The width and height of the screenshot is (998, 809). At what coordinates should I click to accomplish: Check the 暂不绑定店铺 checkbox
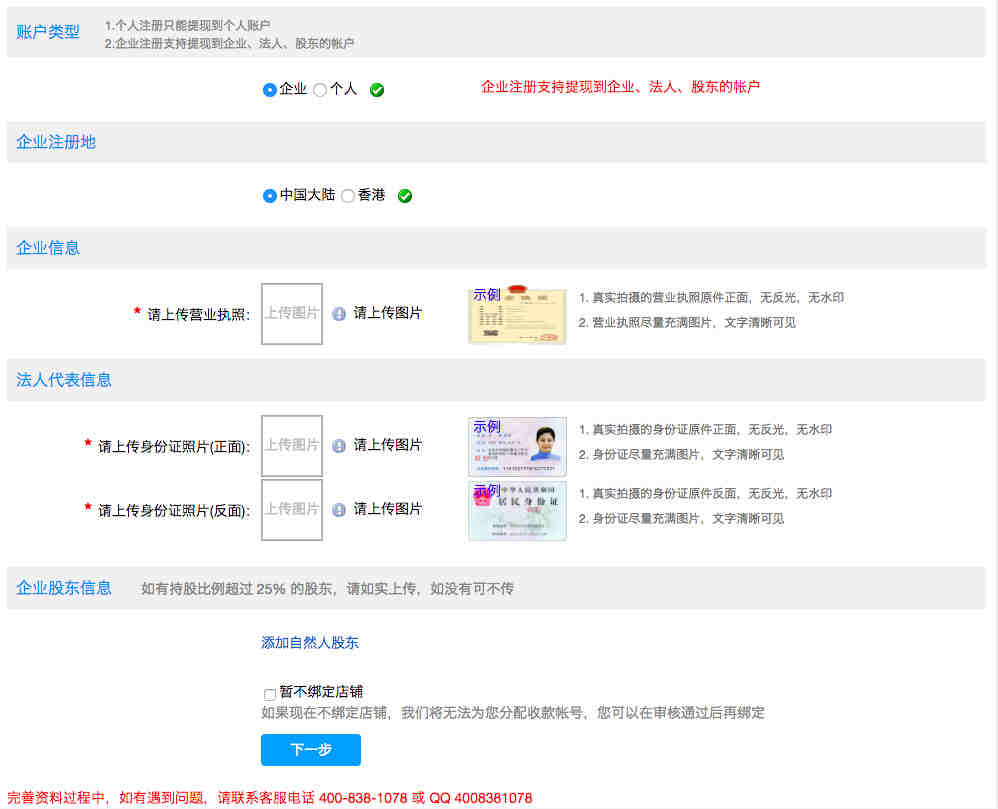pos(270,694)
